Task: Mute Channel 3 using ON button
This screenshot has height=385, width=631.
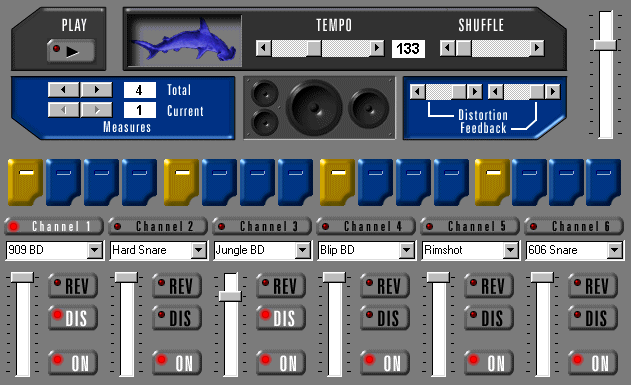Action: click(281, 362)
